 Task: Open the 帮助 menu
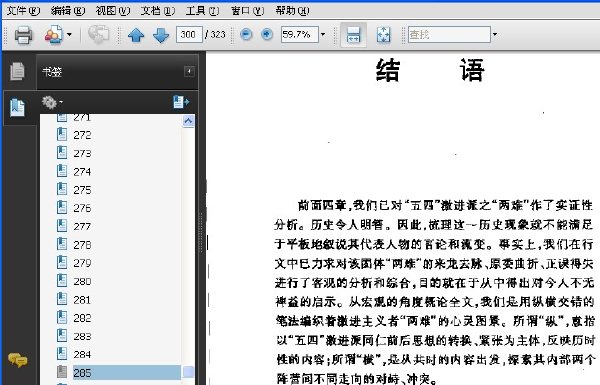[x=292, y=11]
